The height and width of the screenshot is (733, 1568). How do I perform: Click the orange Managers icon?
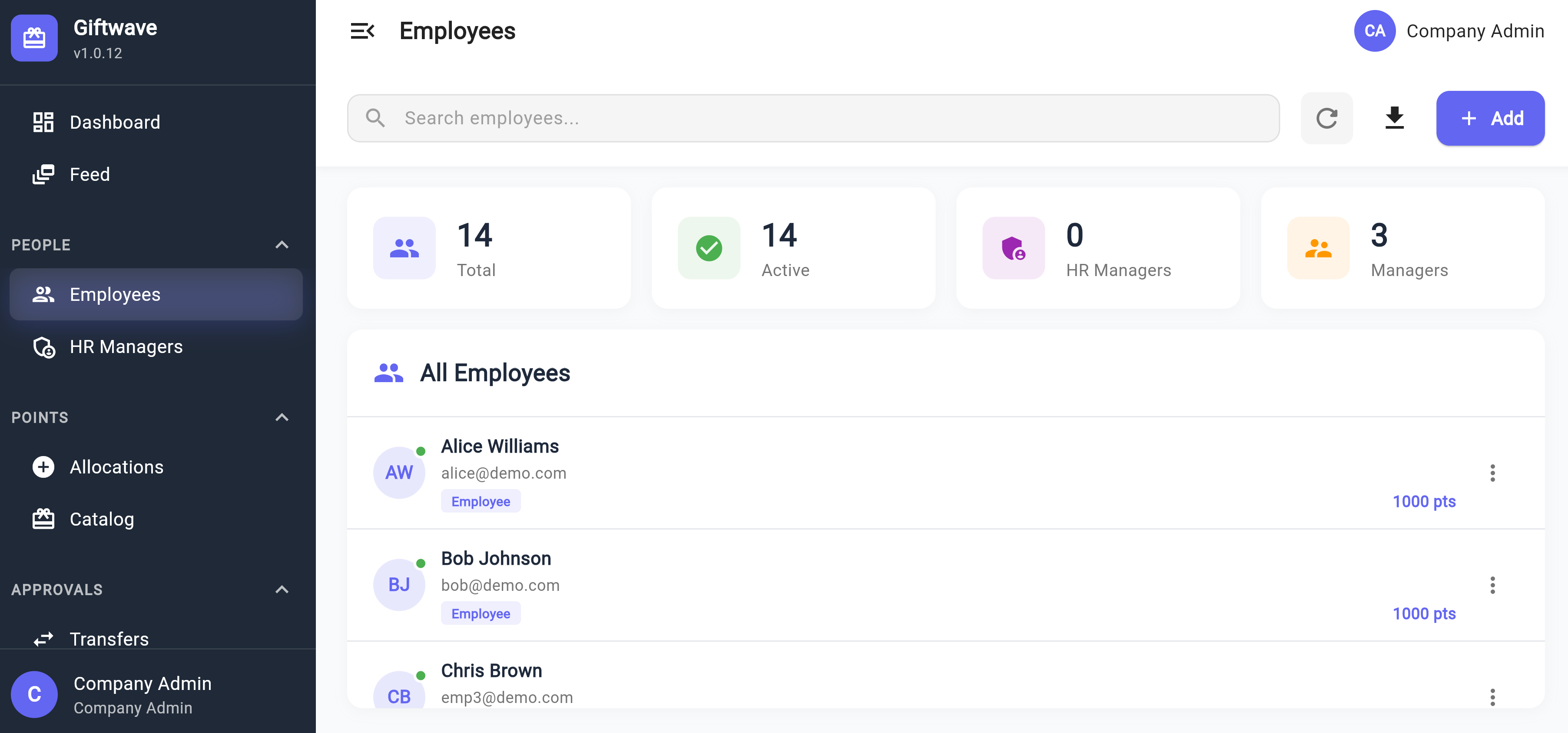pos(1318,248)
